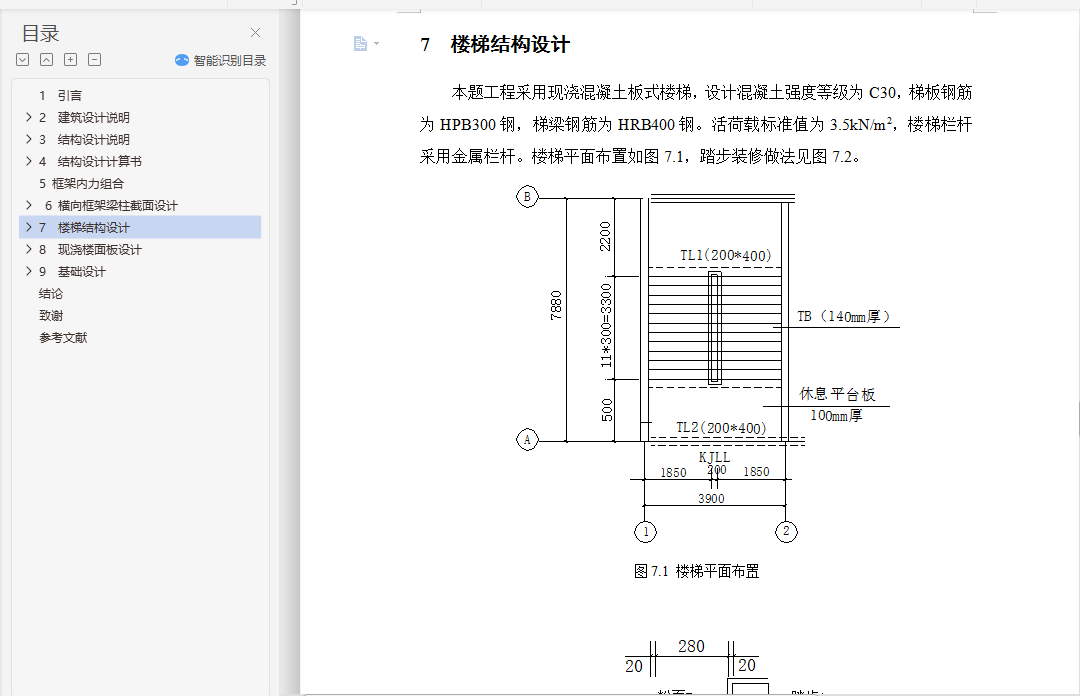Go to 8 现浇楼面板设计 in outline
The width and height of the screenshot is (1080, 696).
[x=90, y=249]
